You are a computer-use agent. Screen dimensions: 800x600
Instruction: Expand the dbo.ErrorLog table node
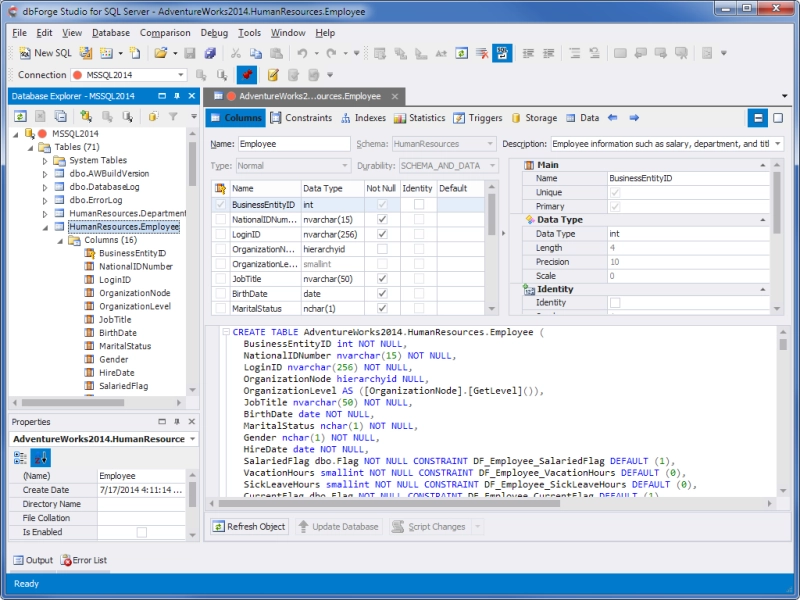(x=44, y=201)
